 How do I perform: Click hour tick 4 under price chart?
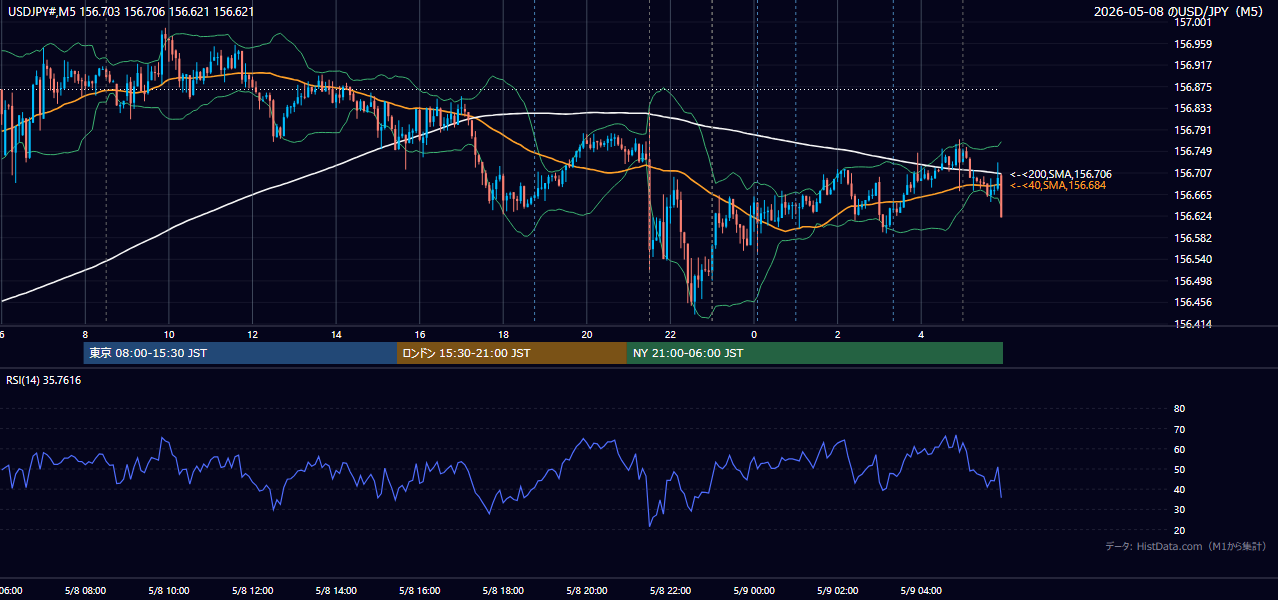[x=921, y=335]
